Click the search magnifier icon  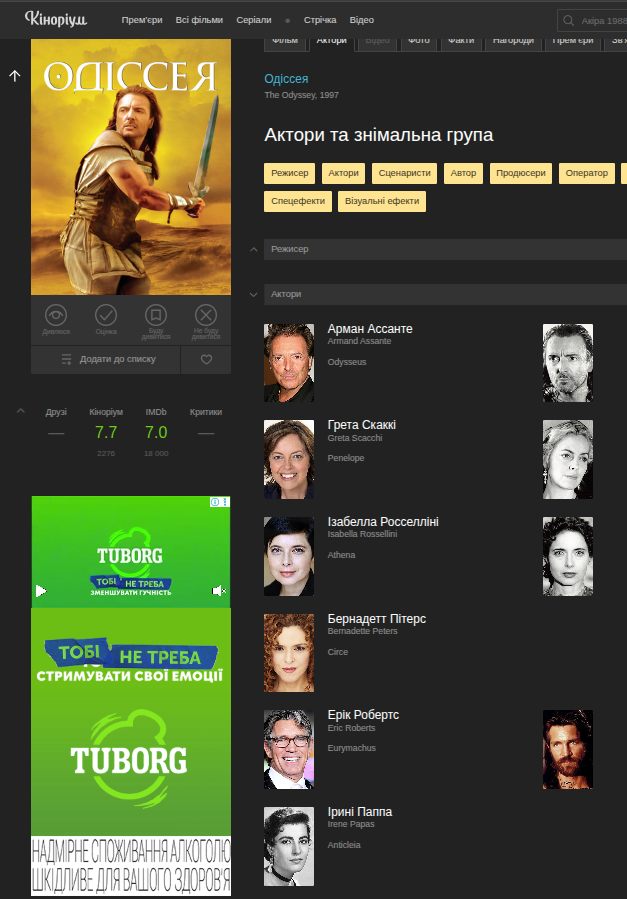pos(569,21)
